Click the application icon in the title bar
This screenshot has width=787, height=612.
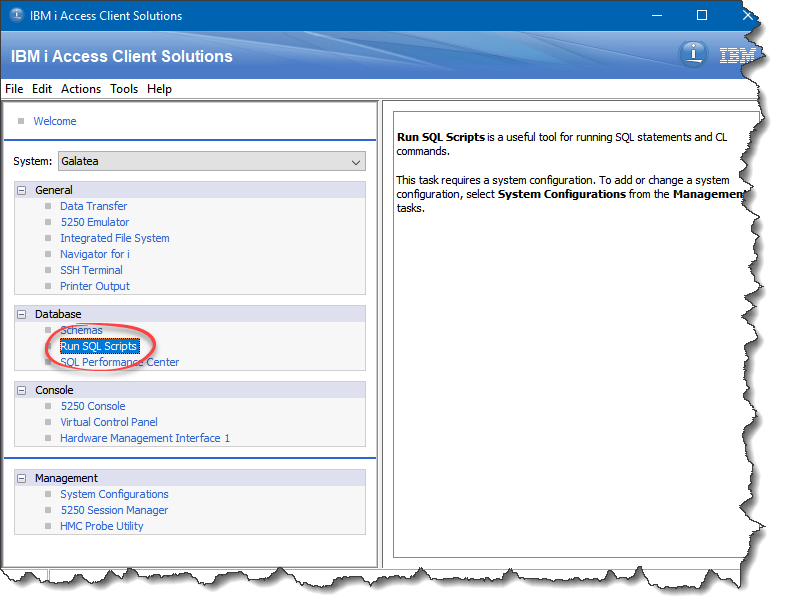(16, 16)
